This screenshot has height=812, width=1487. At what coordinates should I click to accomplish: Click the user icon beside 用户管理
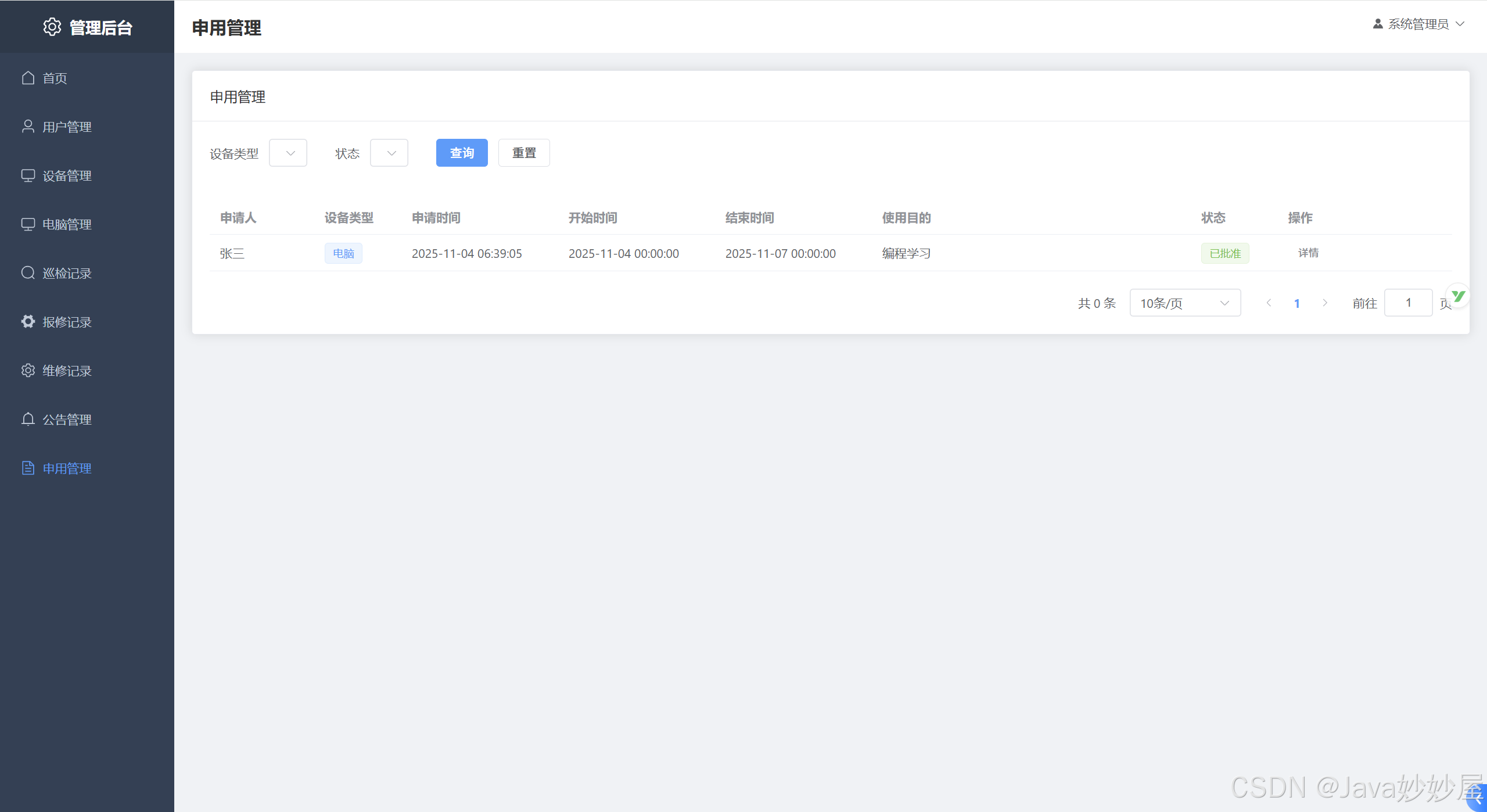click(28, 127)
